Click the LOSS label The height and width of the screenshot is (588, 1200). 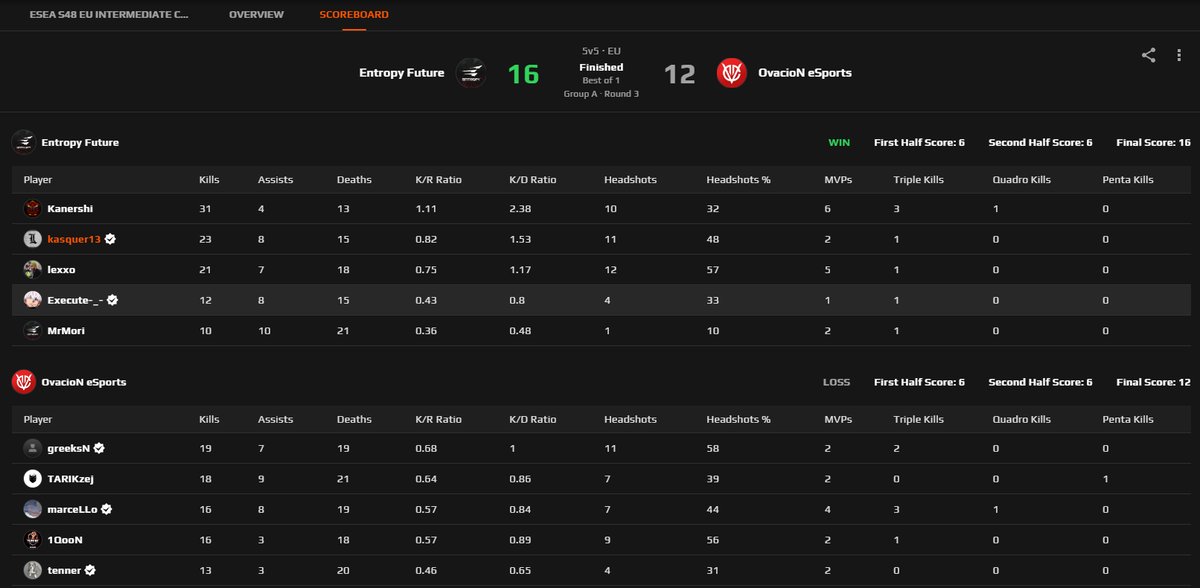pos(837,381)
